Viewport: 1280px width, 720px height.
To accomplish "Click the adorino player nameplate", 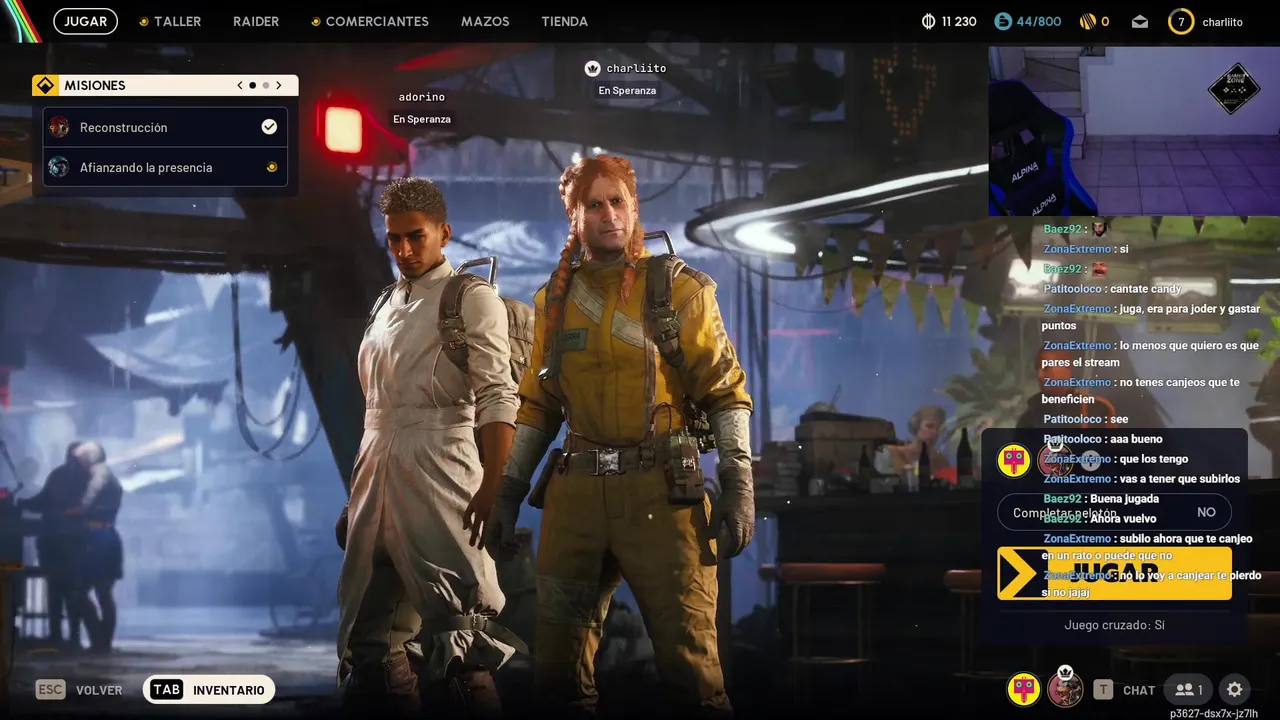I will [421, 97].
